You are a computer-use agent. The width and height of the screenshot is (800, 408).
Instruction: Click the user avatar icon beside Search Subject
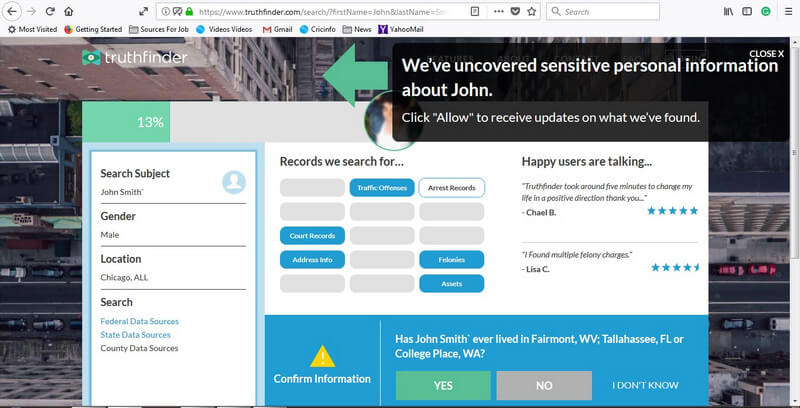click(x=234, y=182)
